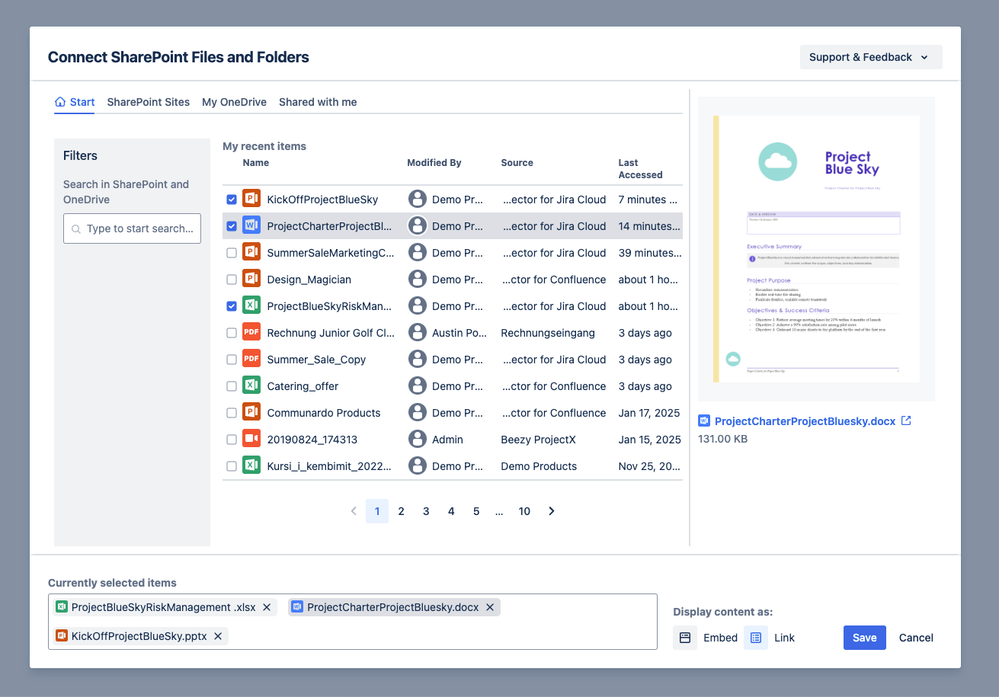Check the Communardo Products checkbox
The width and height of the screenshot is (999, 697).
231,413
